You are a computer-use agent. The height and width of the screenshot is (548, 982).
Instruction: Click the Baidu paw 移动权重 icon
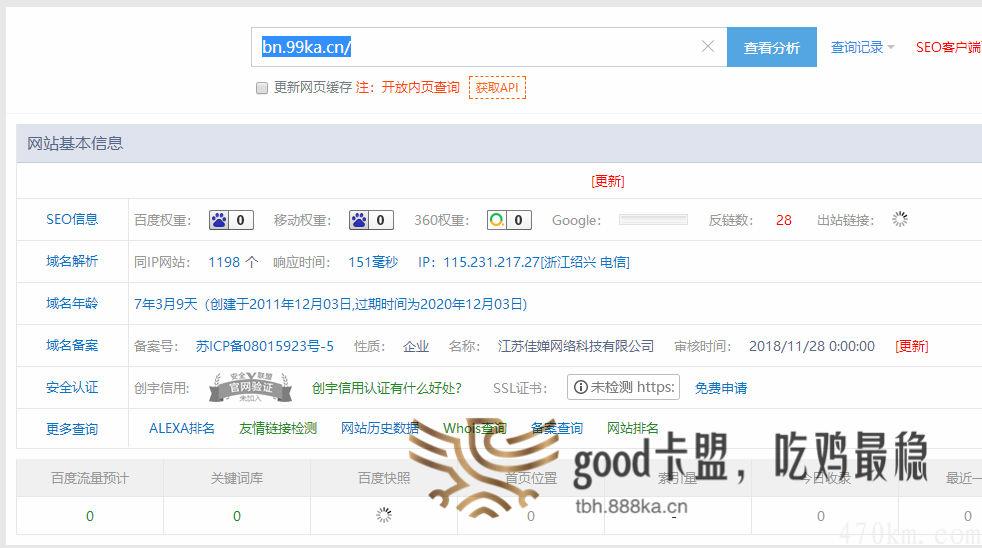[359, 220]
